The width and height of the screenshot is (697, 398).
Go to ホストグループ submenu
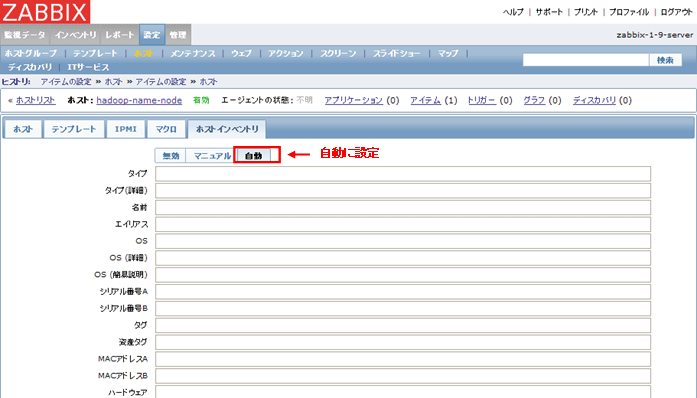coord(31,53)
